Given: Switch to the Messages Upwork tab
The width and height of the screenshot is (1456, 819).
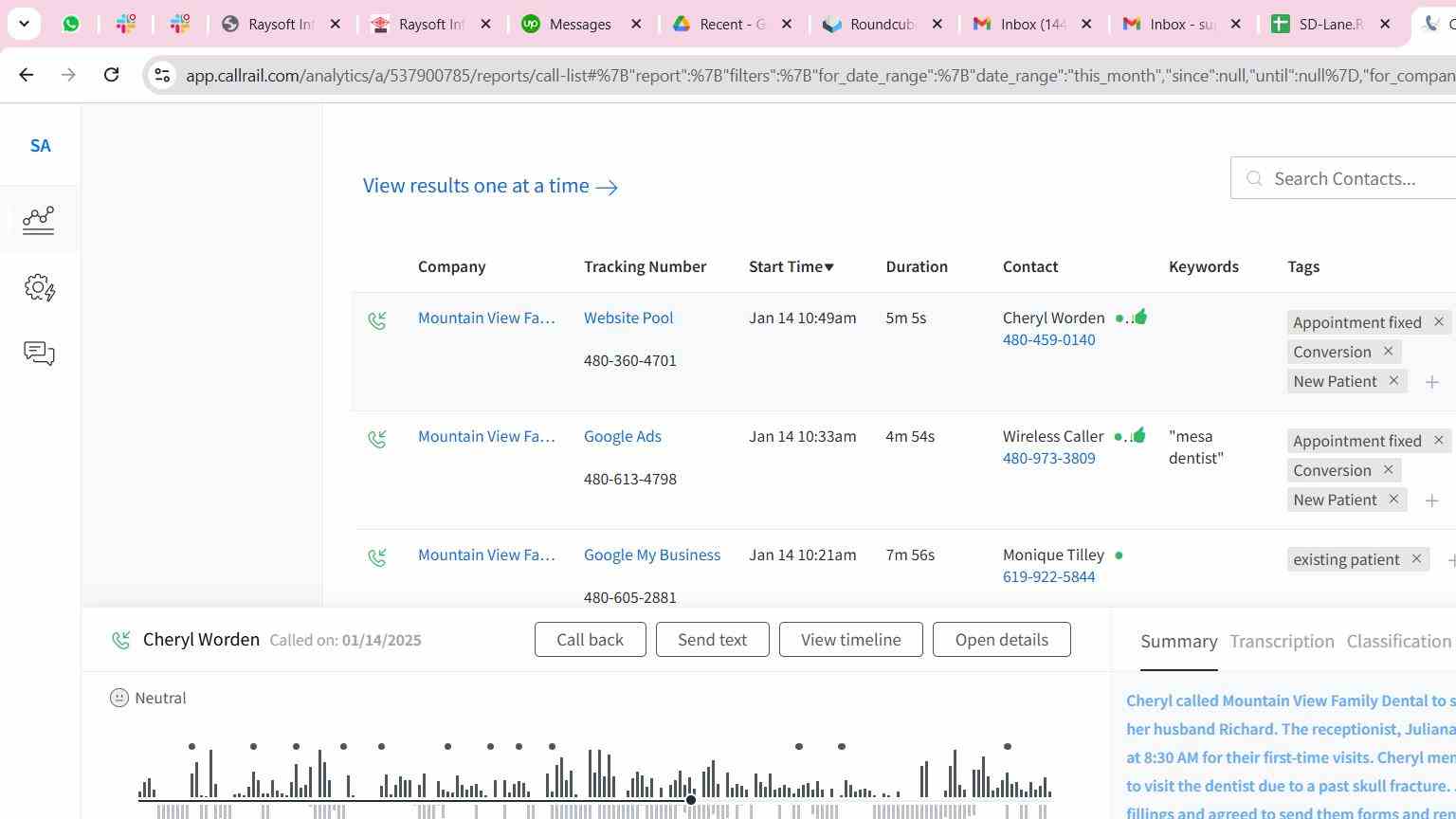Looking at the screenshot, I should 580,24.
